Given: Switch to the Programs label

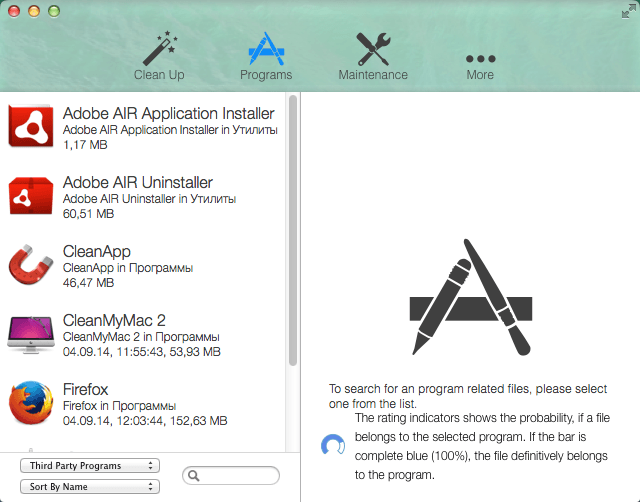Looking at the screenshot, I should (266, 75).
